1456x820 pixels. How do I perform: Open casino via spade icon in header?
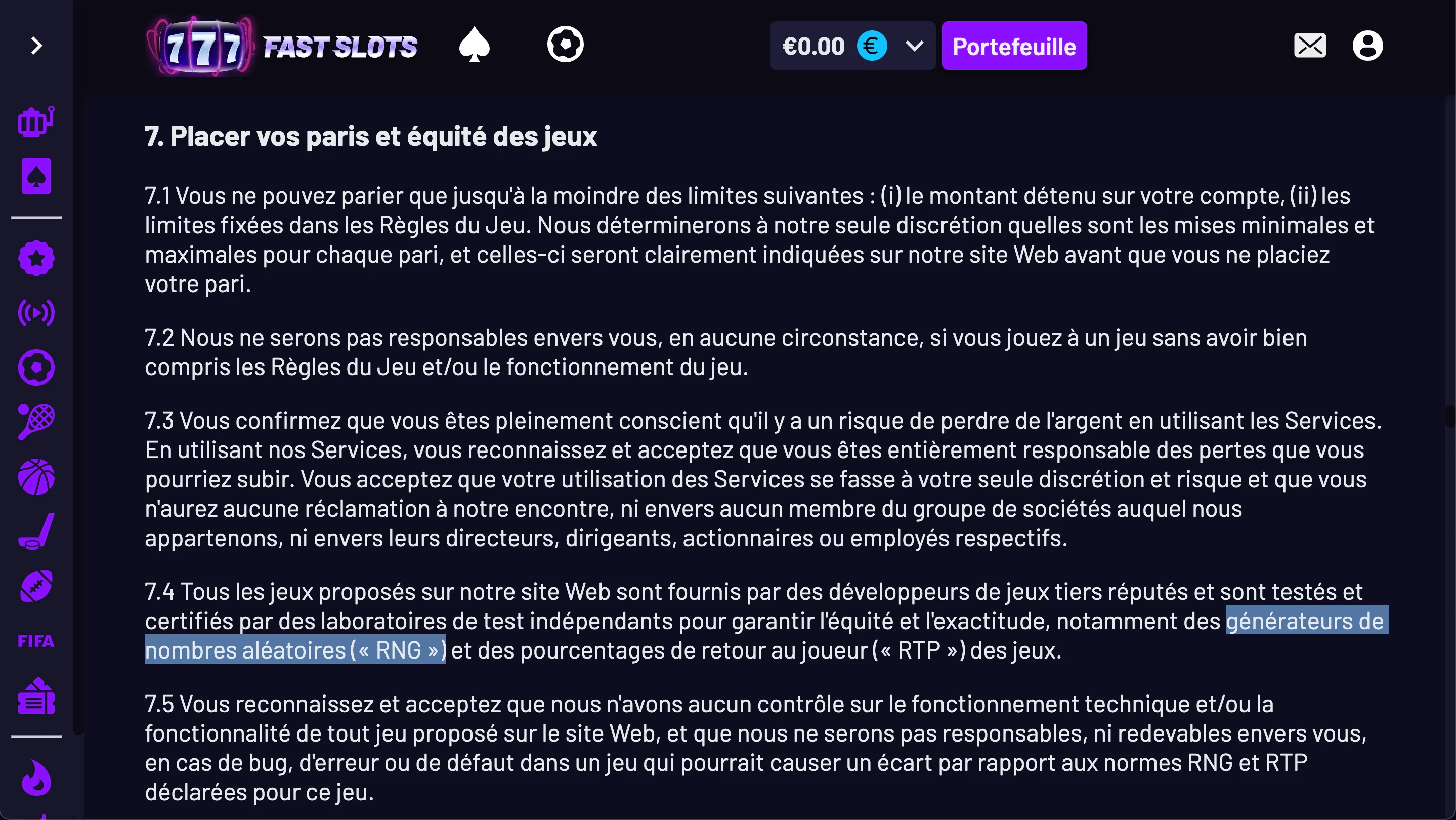coord(474,45)
